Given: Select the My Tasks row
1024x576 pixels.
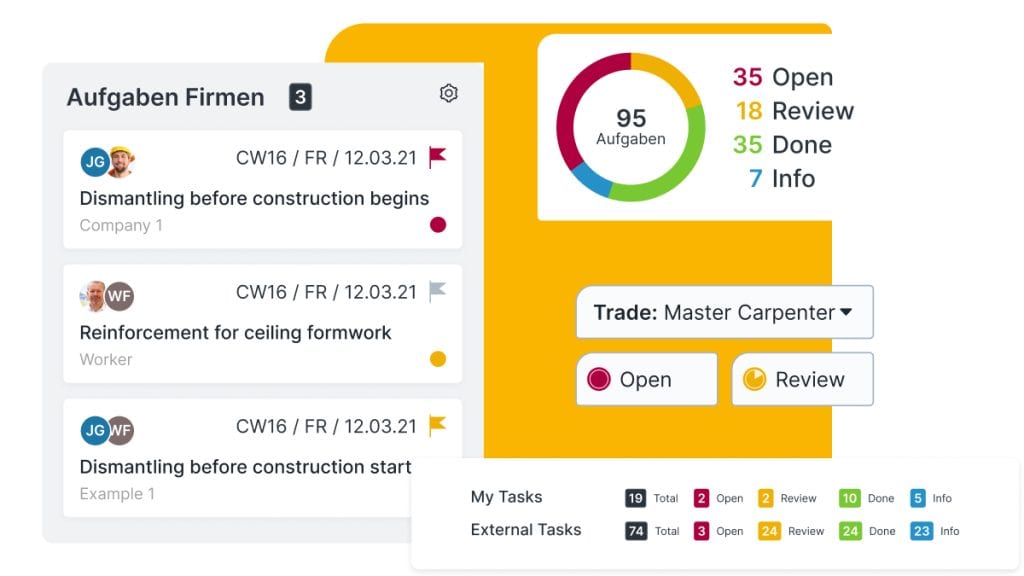Looking at the screenshot, I should point(506,497).
